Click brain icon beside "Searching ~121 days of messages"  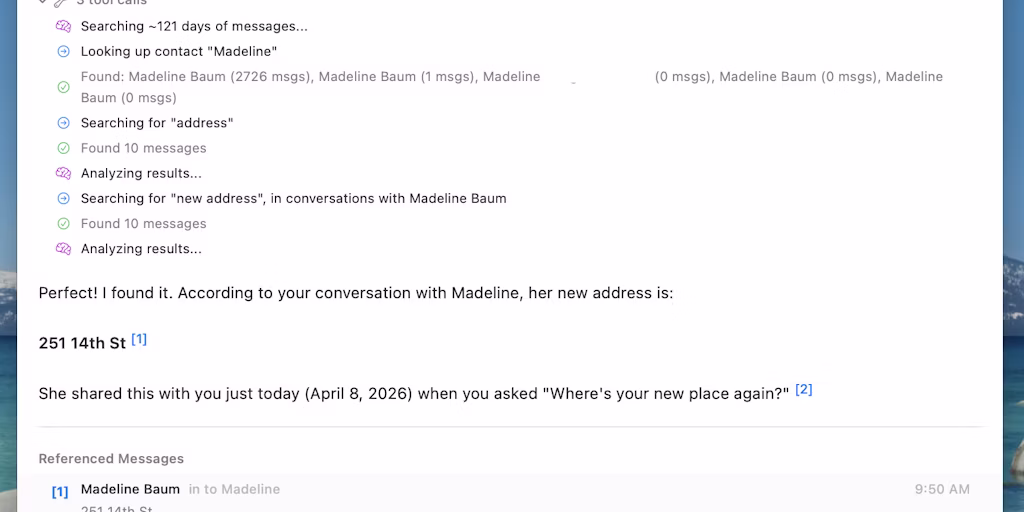click(x=64, y=26)
